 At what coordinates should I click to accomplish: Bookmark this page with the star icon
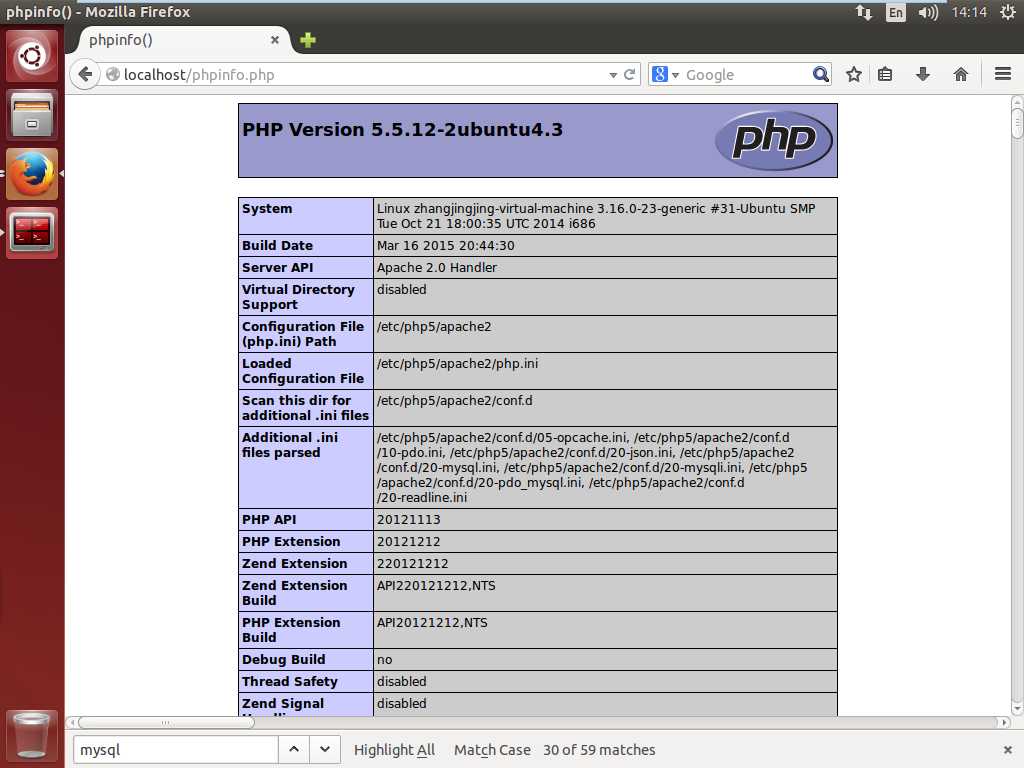tap(854, 74)
